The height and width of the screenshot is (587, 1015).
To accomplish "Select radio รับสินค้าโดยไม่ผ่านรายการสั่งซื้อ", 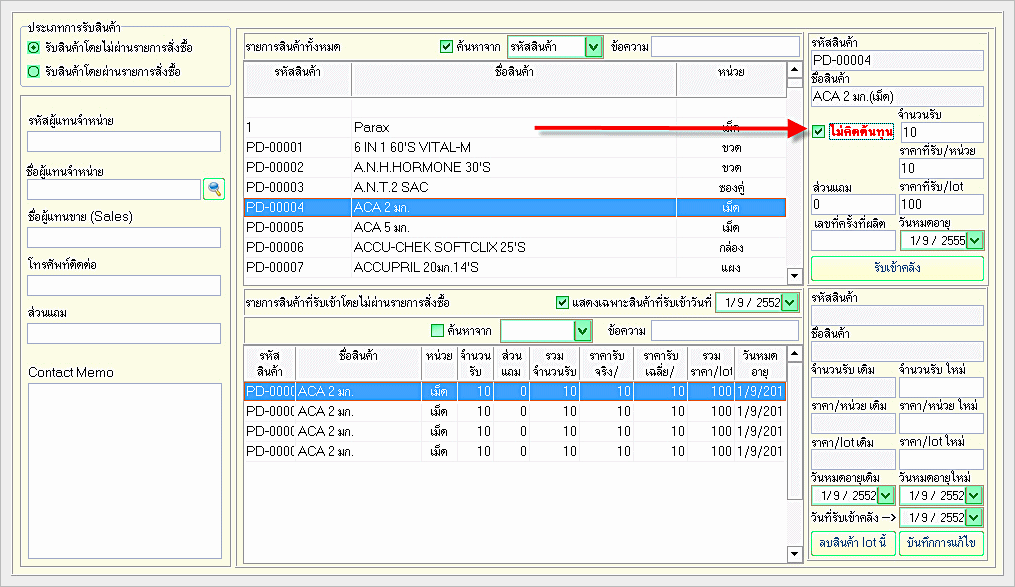I will point(34,47).
